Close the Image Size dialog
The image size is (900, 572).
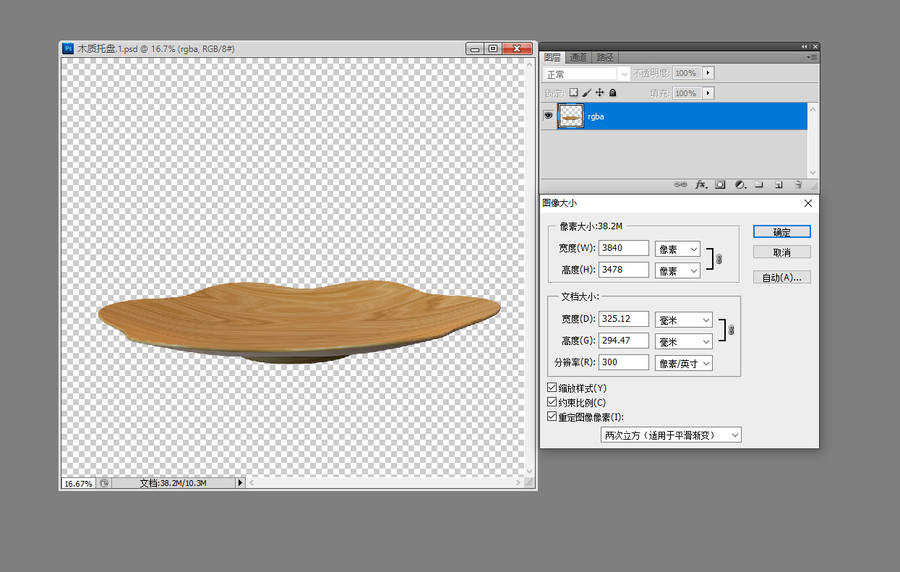tap(808, 203)
